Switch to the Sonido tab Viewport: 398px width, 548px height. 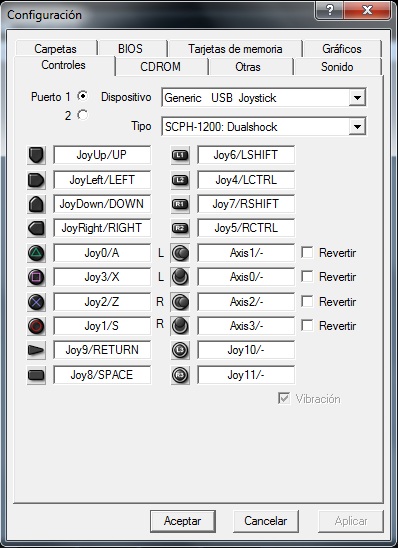337,67
